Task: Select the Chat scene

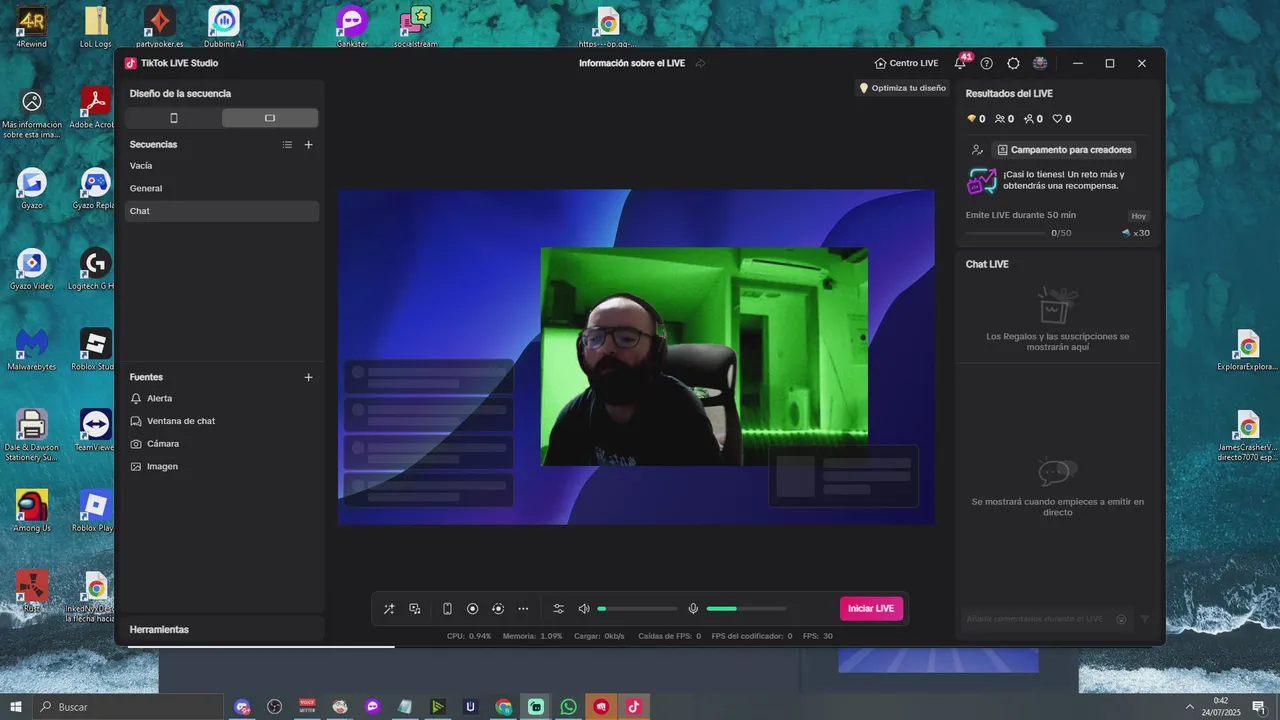Action: 222,211
